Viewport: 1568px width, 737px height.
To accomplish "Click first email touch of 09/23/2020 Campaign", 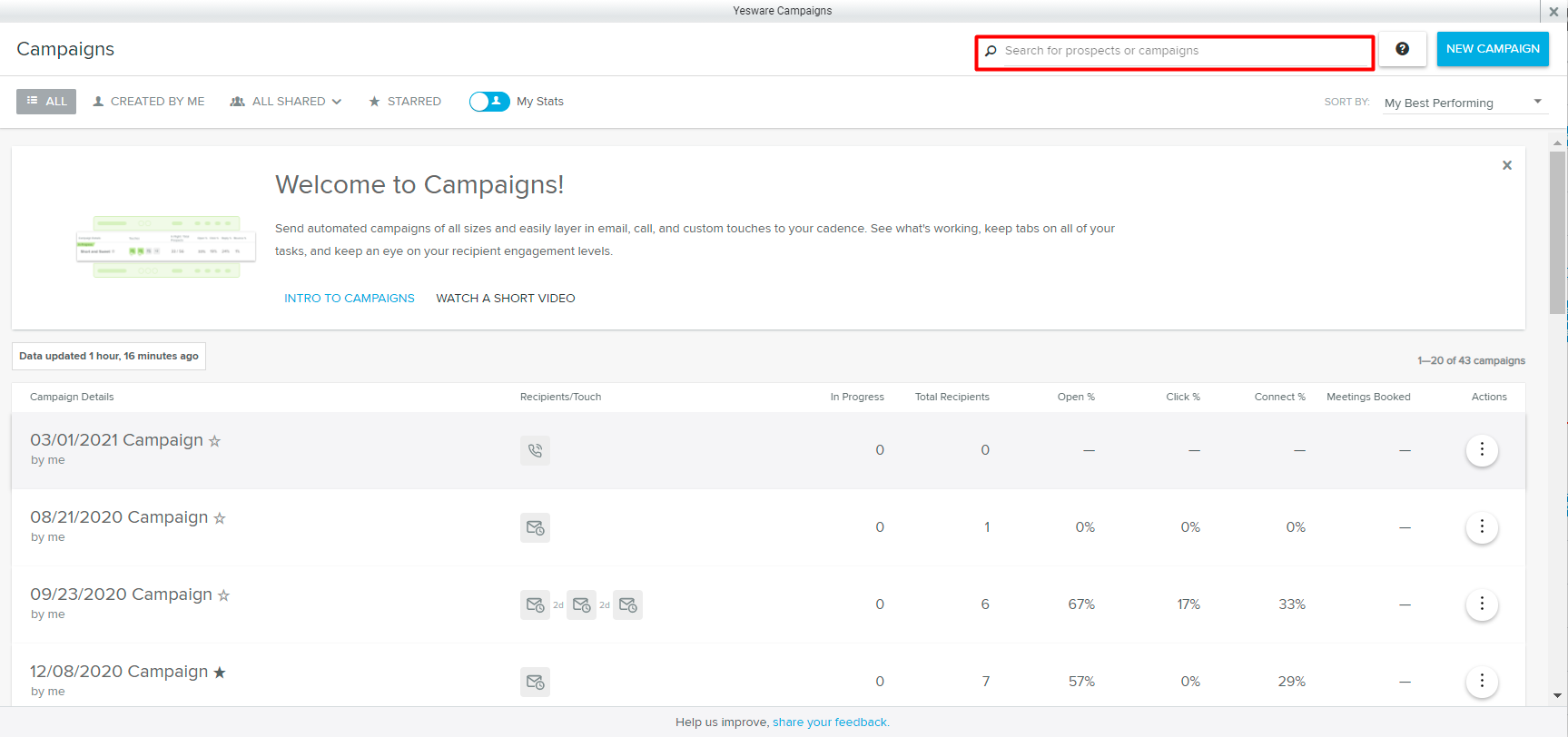I will coord(535,604).
